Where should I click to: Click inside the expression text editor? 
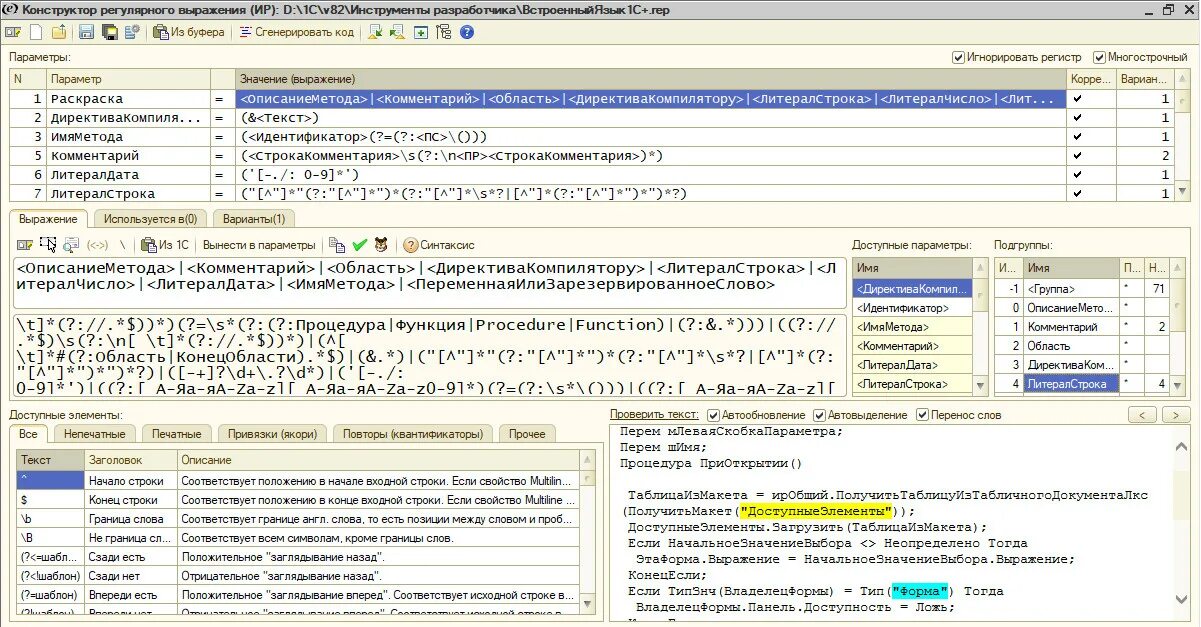(x=428, y=283)
